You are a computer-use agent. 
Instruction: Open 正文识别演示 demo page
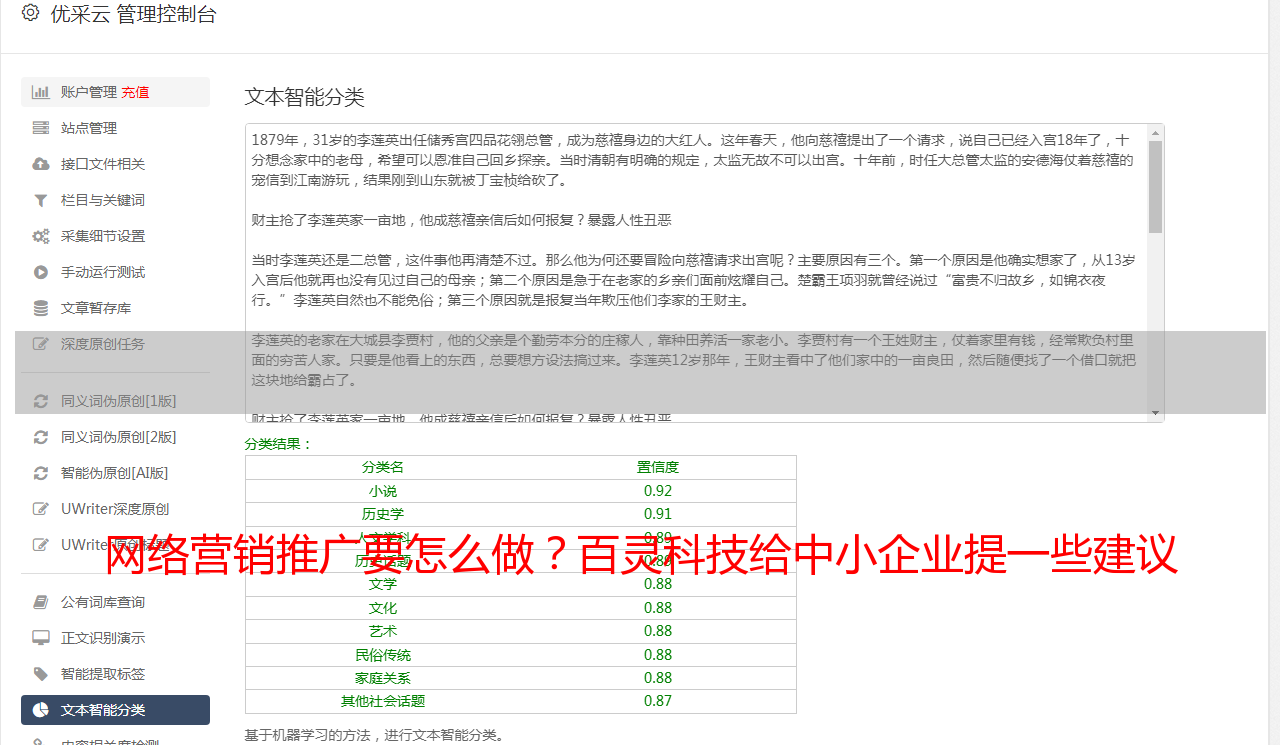click(103, 638)
